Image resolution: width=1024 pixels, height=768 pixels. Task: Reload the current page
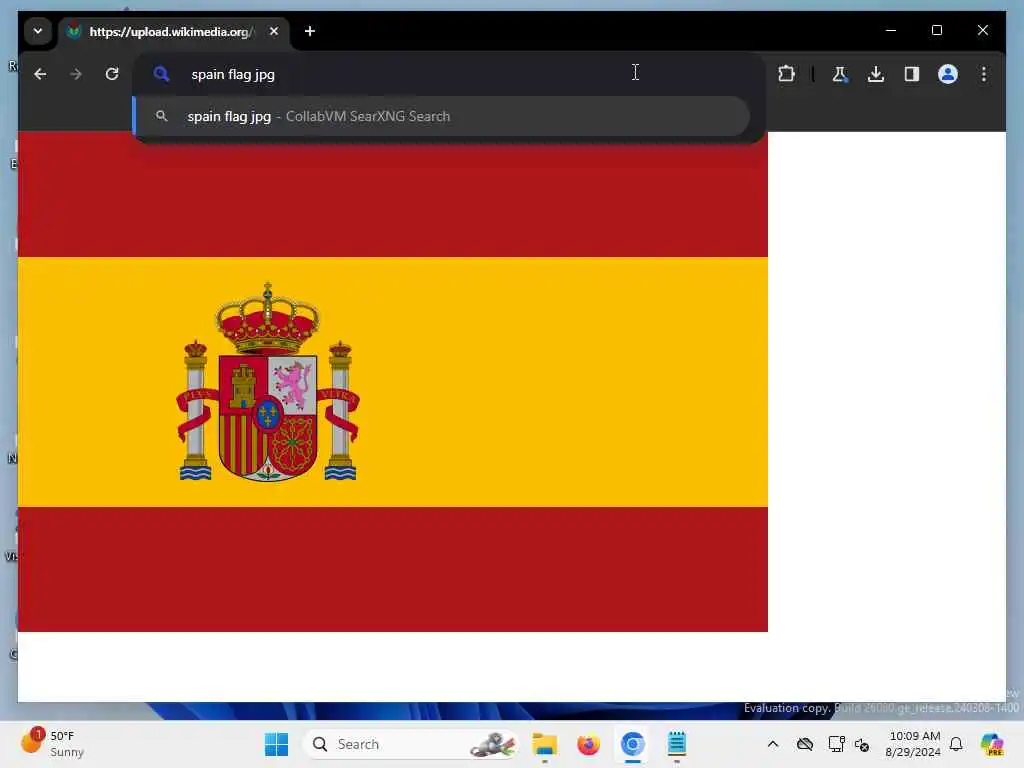coord(112,74)
